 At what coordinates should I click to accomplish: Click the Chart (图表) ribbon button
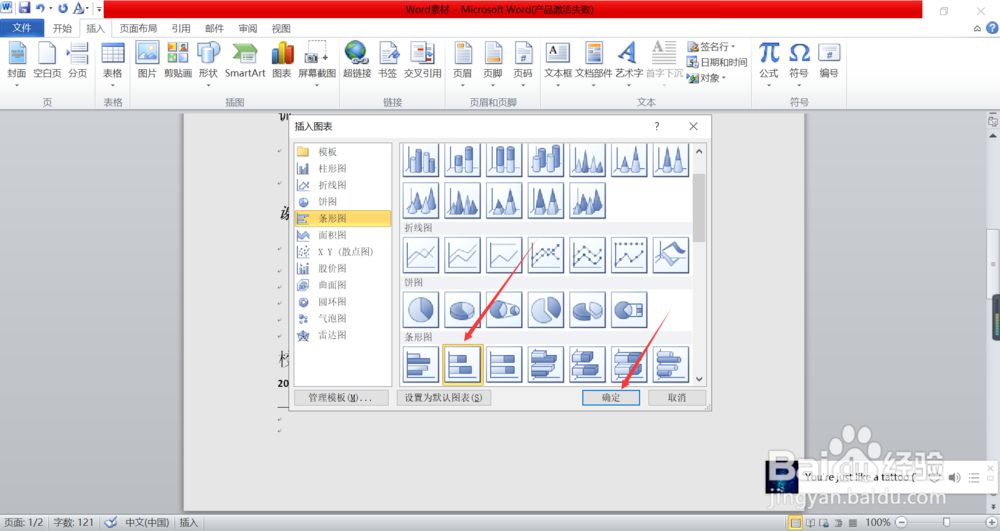pyautogui.click(x=282, y=62)
